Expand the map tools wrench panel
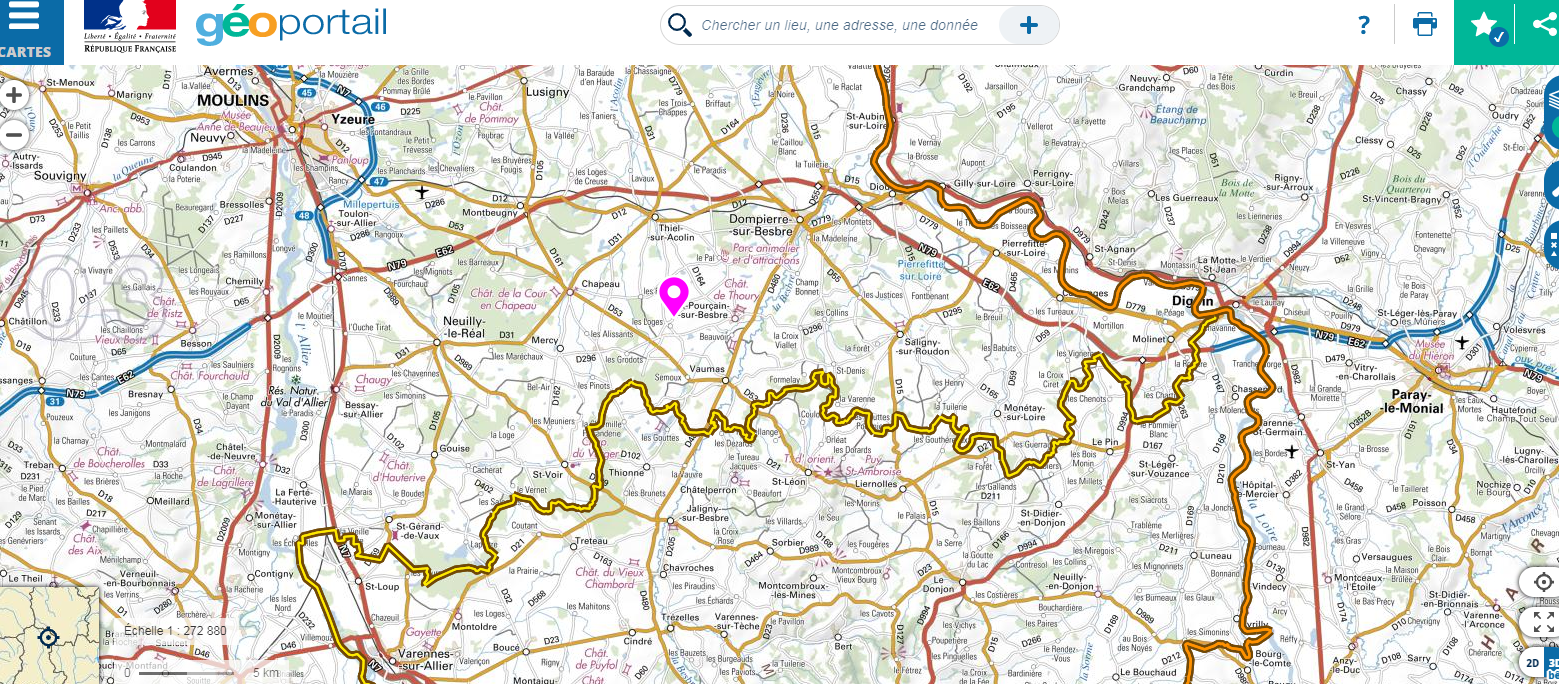This screenshot has height=684, width=1559. (x=1551, y=185)
